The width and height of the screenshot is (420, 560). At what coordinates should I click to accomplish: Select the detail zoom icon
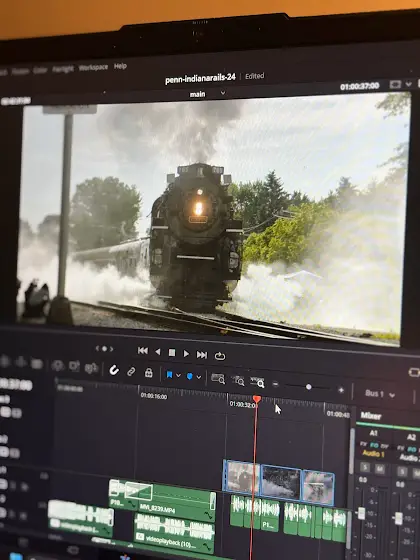tap(238, 380)
